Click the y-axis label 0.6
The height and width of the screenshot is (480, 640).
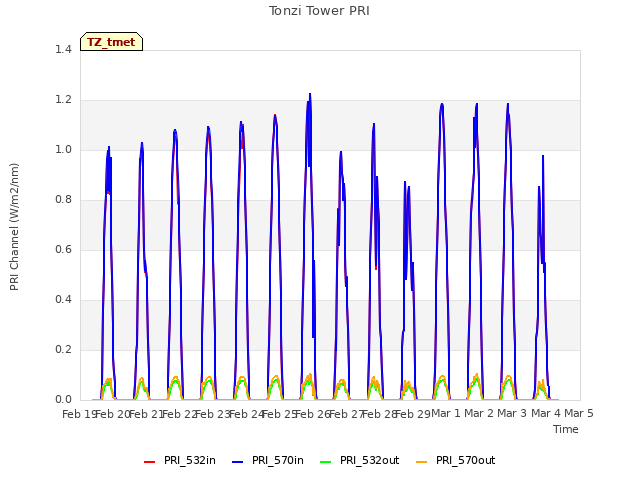click(63, 249)
